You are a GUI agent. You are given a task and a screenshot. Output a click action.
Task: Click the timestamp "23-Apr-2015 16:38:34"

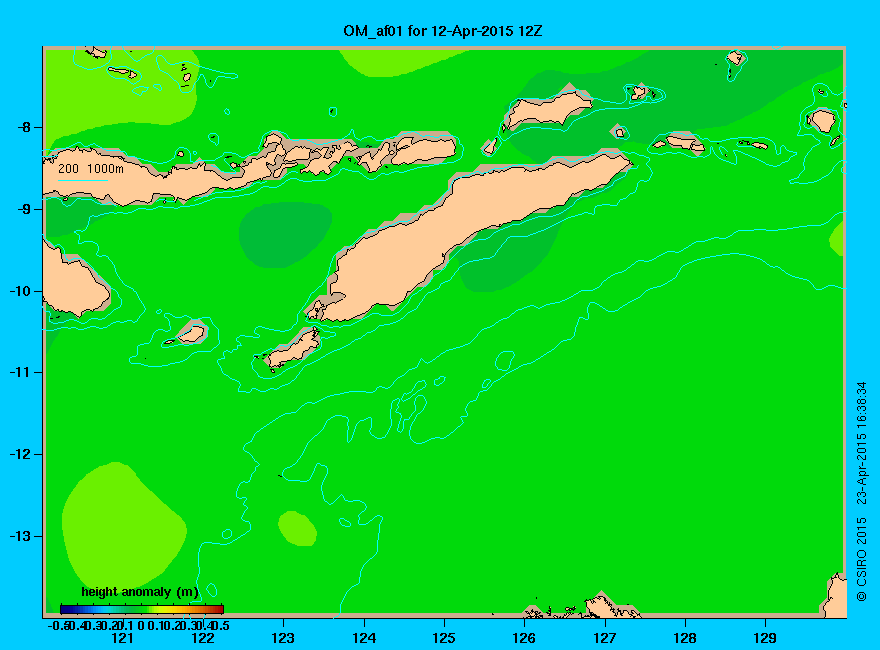(x=861, y=443)
